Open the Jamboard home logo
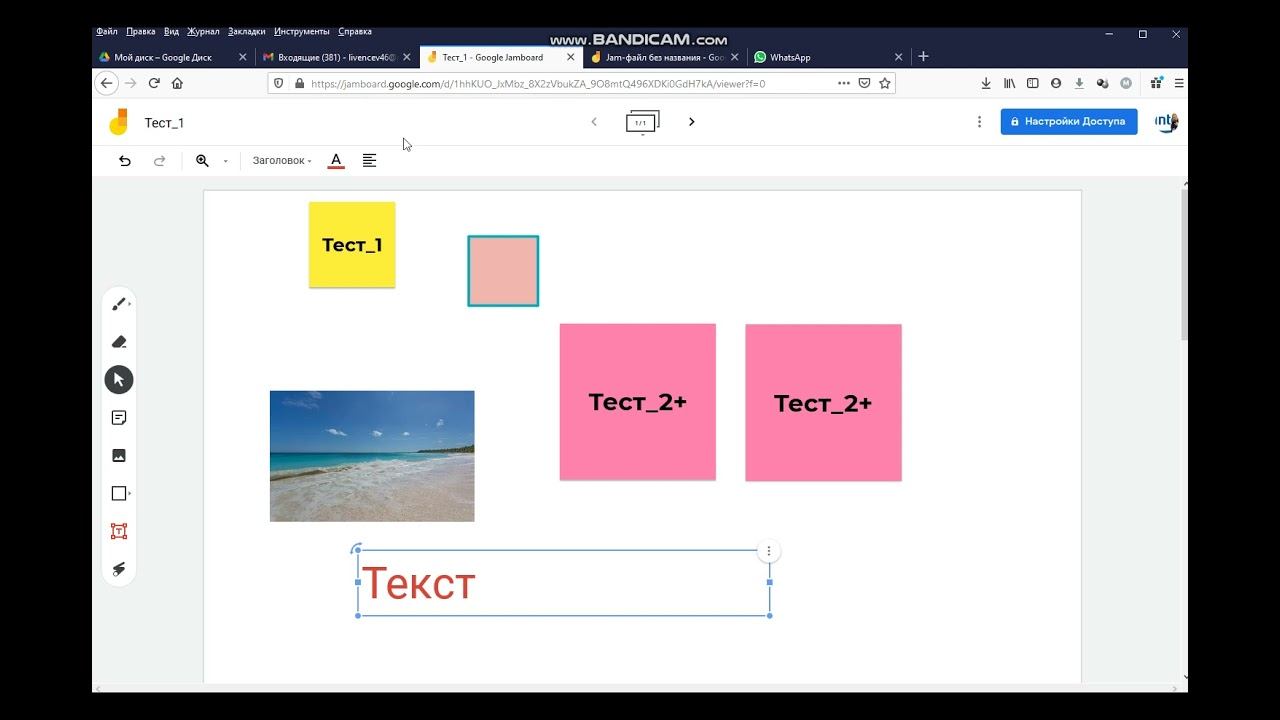Image resolution: width=1280 pixels, height=720 pixels. pos(119,122)
